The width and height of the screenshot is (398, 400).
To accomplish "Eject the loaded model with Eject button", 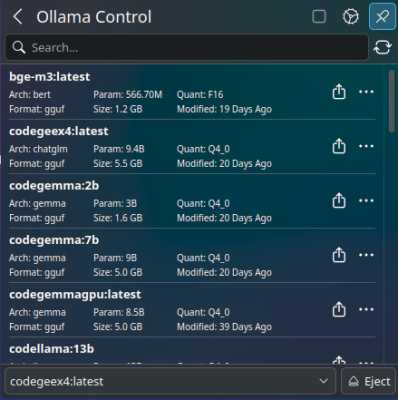I will click(x=369, y=381).
